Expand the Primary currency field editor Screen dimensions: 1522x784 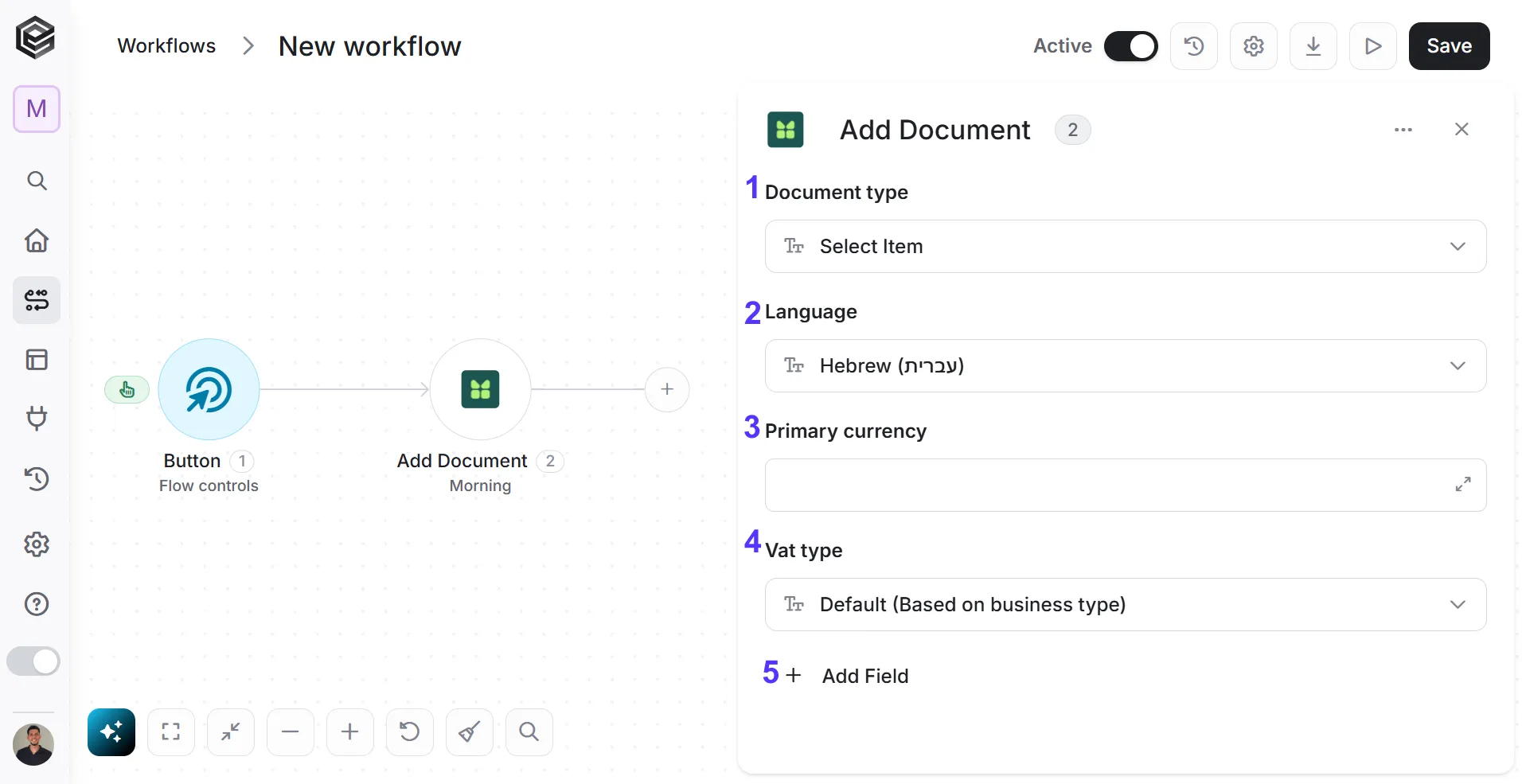point(1463,484)
